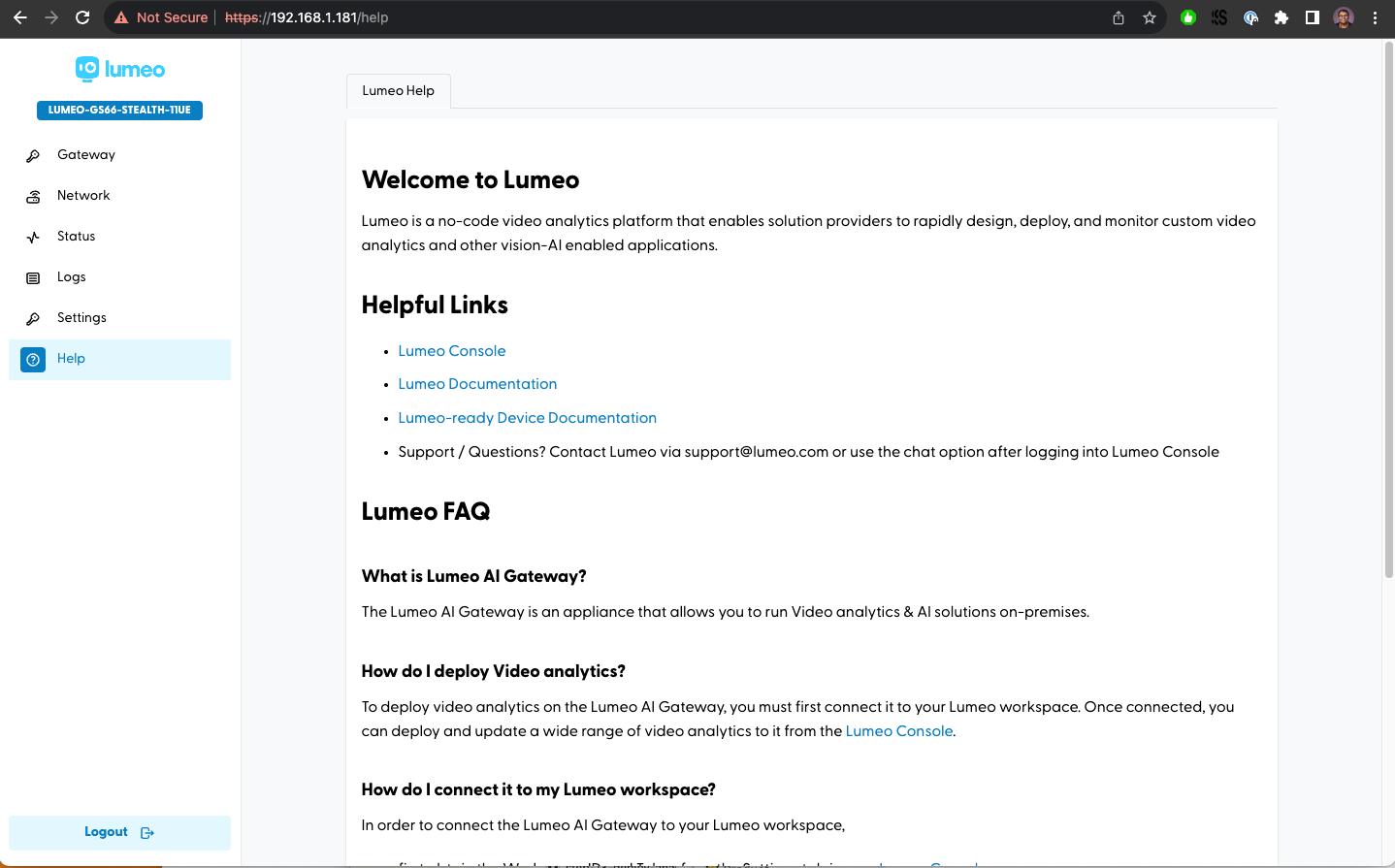The height and width of the screenshot is (868, 1395).
Task: Go back with the browser back arrow
Action: coord(19,17)
